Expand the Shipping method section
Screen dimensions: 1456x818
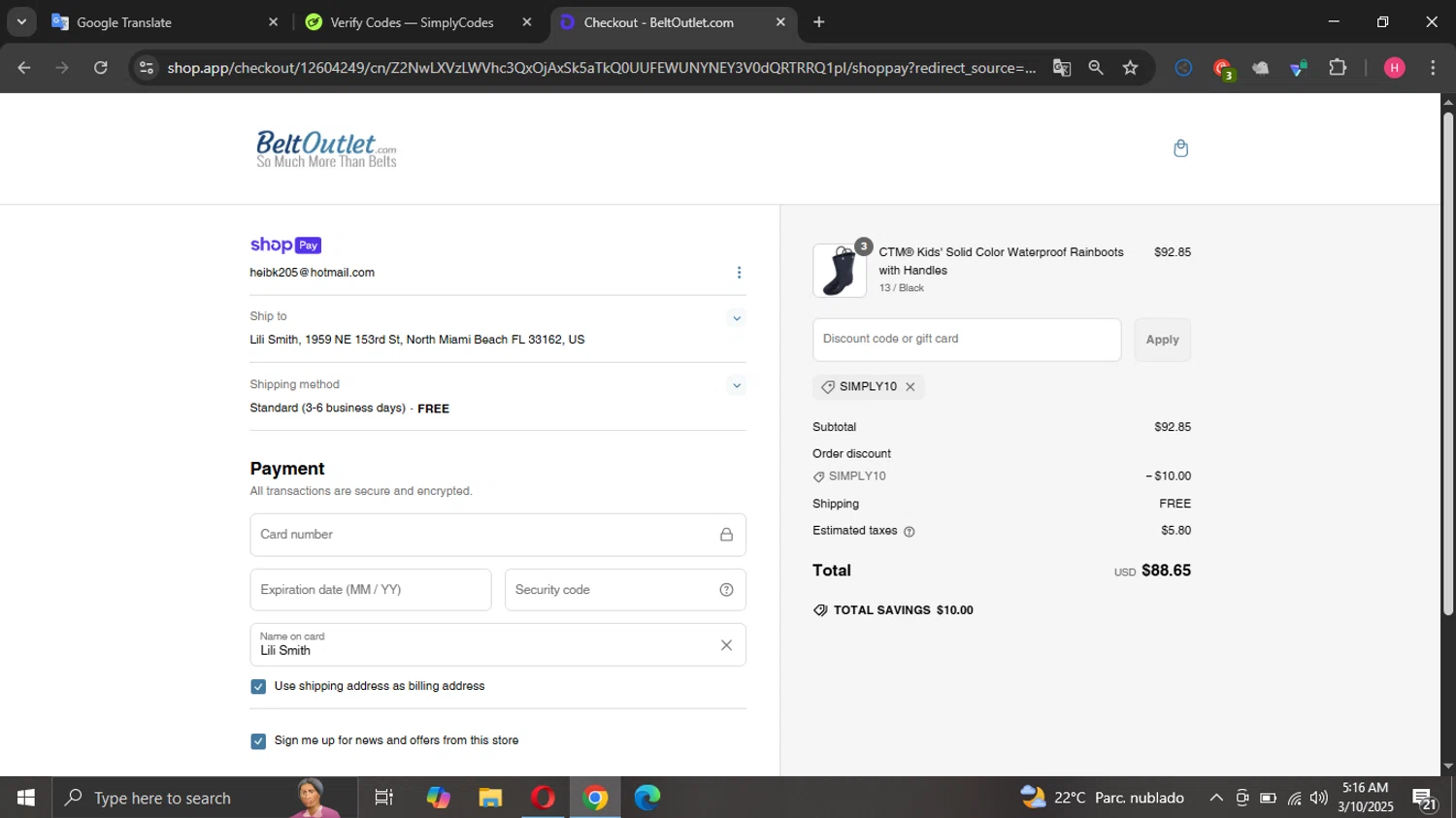(x=737, y=386)
